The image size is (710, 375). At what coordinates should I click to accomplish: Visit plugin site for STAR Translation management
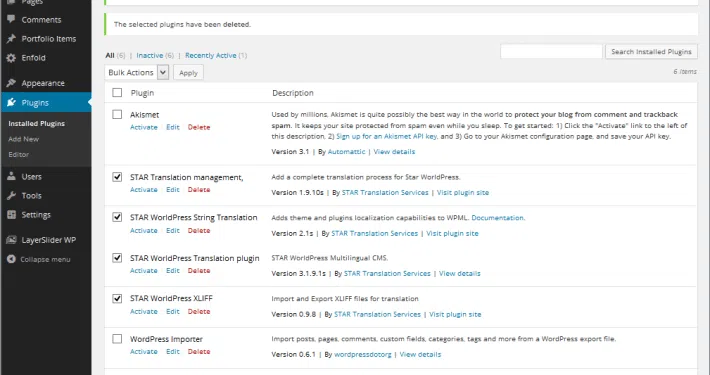coord(463,192)
